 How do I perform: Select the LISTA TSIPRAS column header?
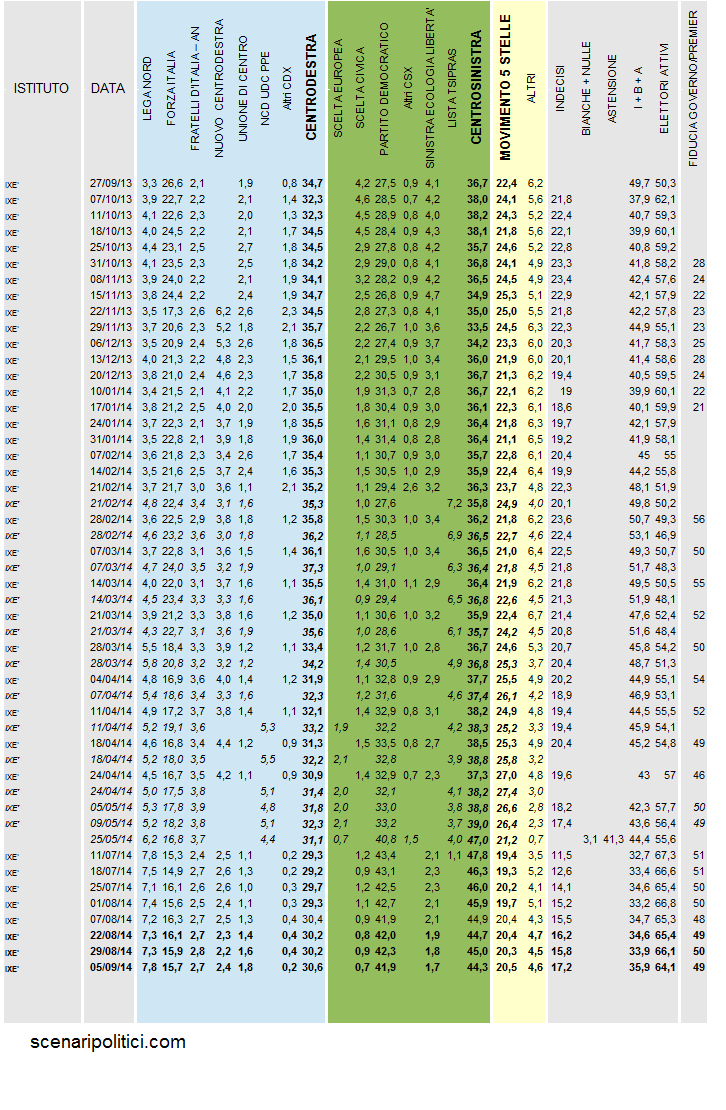pos(453,88)
